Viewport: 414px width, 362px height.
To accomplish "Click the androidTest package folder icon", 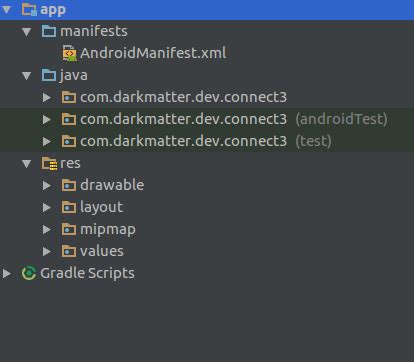I will pos(69,119).
